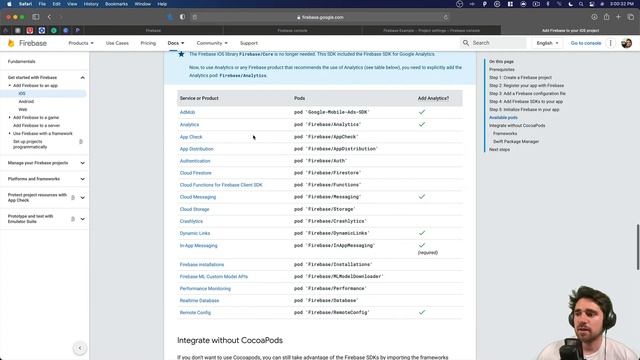This screenshot has width=640, height=360.
Task: Click the flask icon beside Set up projects programmatically
Action: coord(81,142)
